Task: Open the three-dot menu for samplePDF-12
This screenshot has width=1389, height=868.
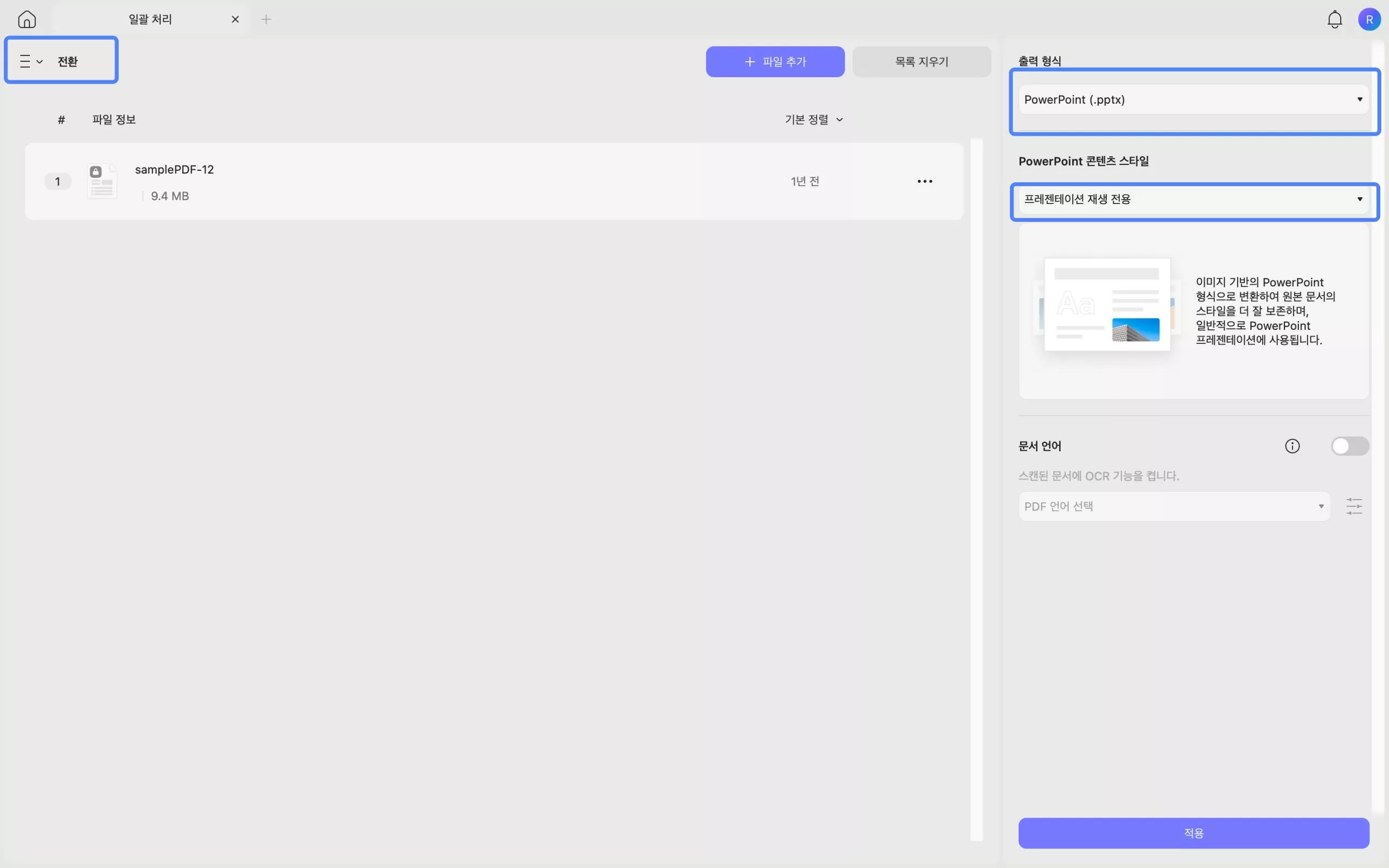Action: [x=925, y=181]
